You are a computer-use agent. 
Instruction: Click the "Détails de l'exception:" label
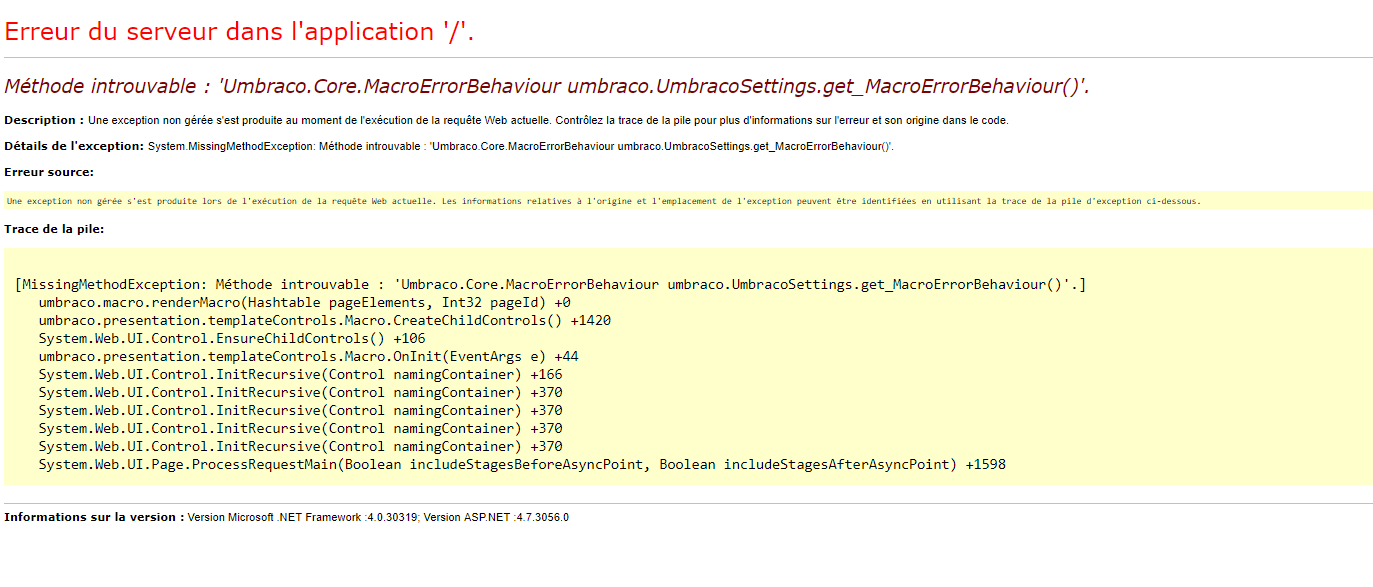click(74, 146)
